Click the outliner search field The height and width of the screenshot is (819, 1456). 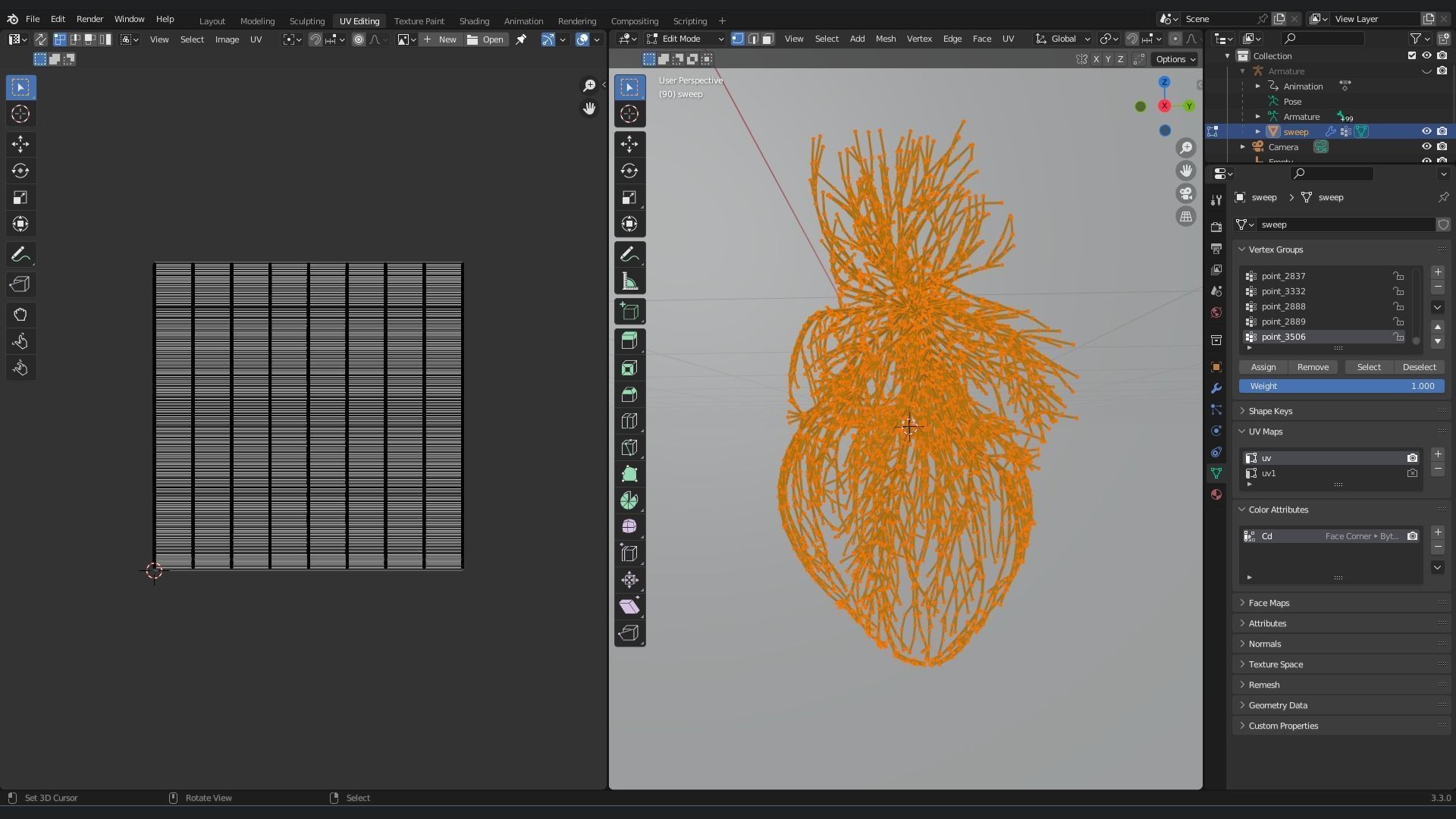(x=1323, y=39)
